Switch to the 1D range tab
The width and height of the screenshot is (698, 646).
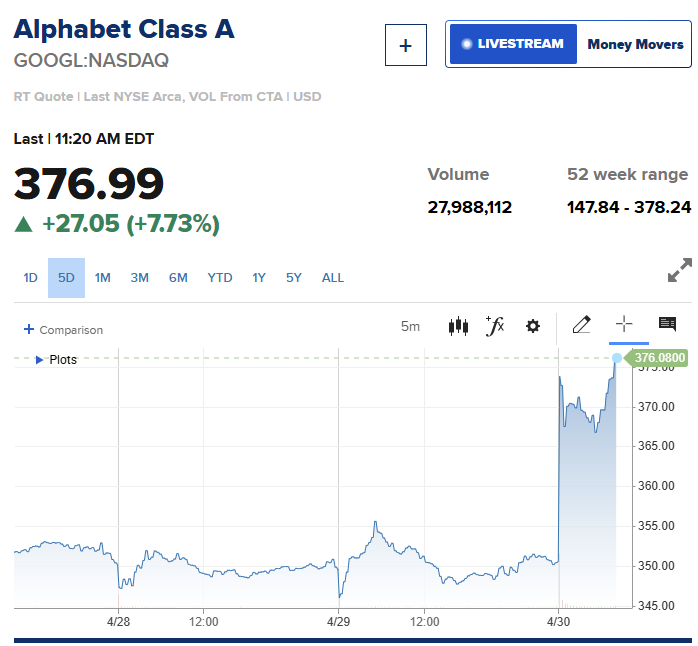tap(30, 278)
